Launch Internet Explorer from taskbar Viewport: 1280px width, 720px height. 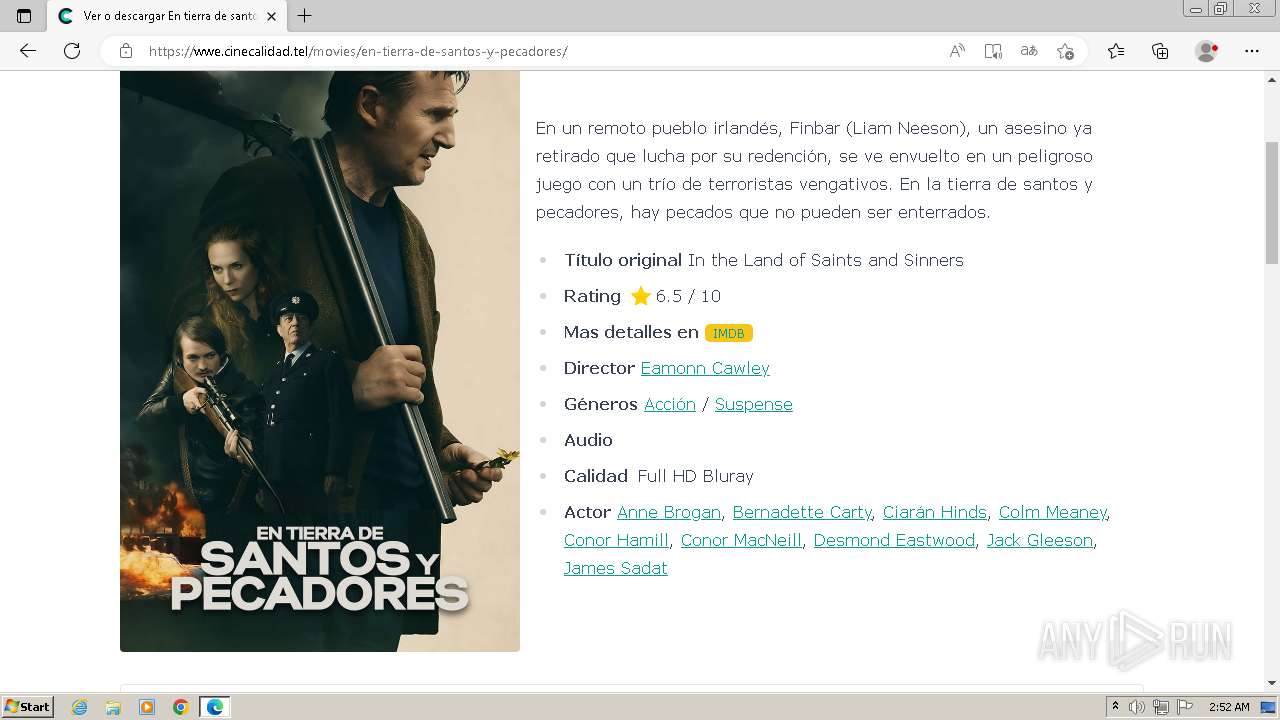pyautogui.click(x=79, y=707)
